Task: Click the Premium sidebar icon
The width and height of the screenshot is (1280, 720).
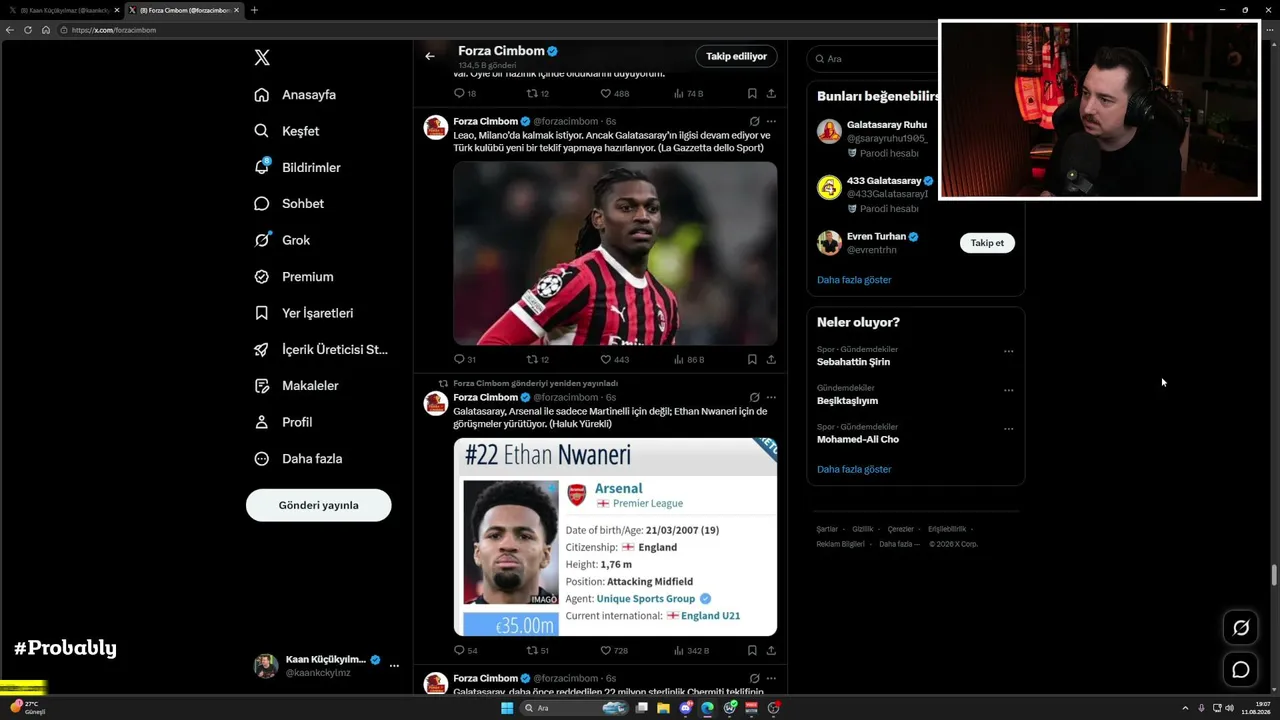Action: tap(262, 277)
